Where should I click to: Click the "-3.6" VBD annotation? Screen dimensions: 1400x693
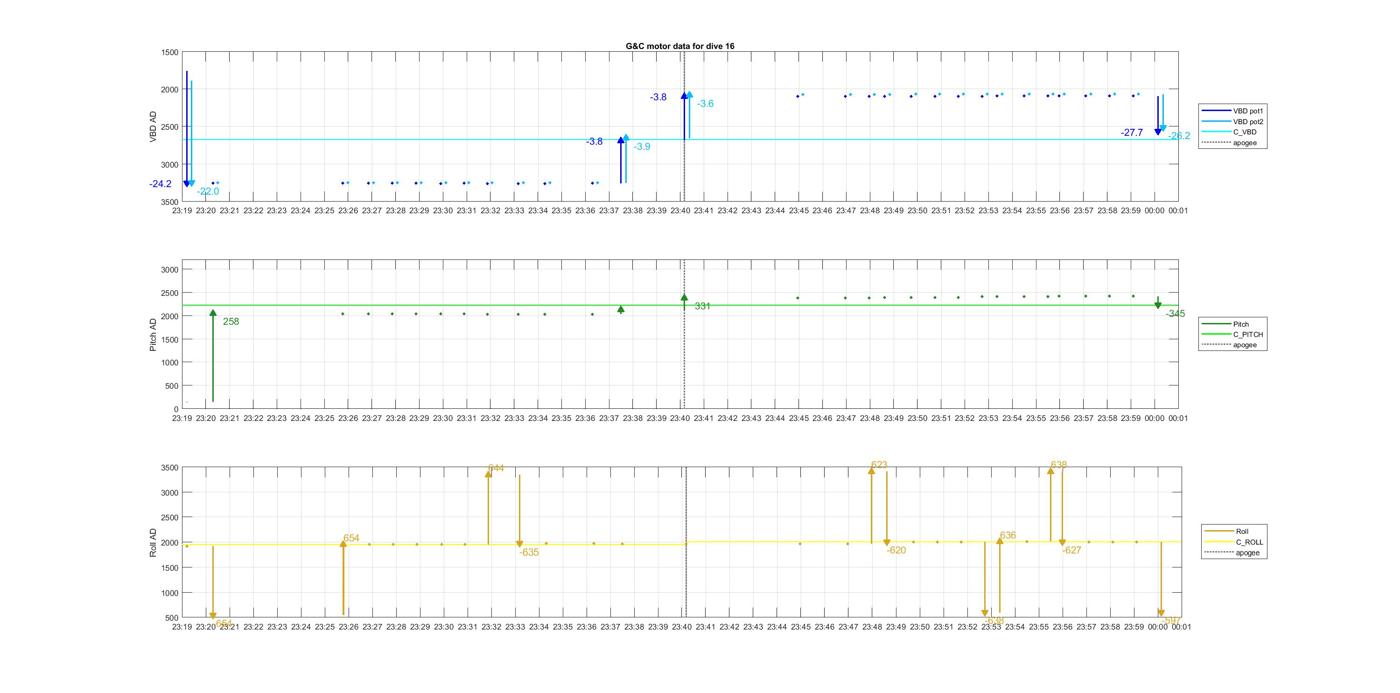(705, 104)
